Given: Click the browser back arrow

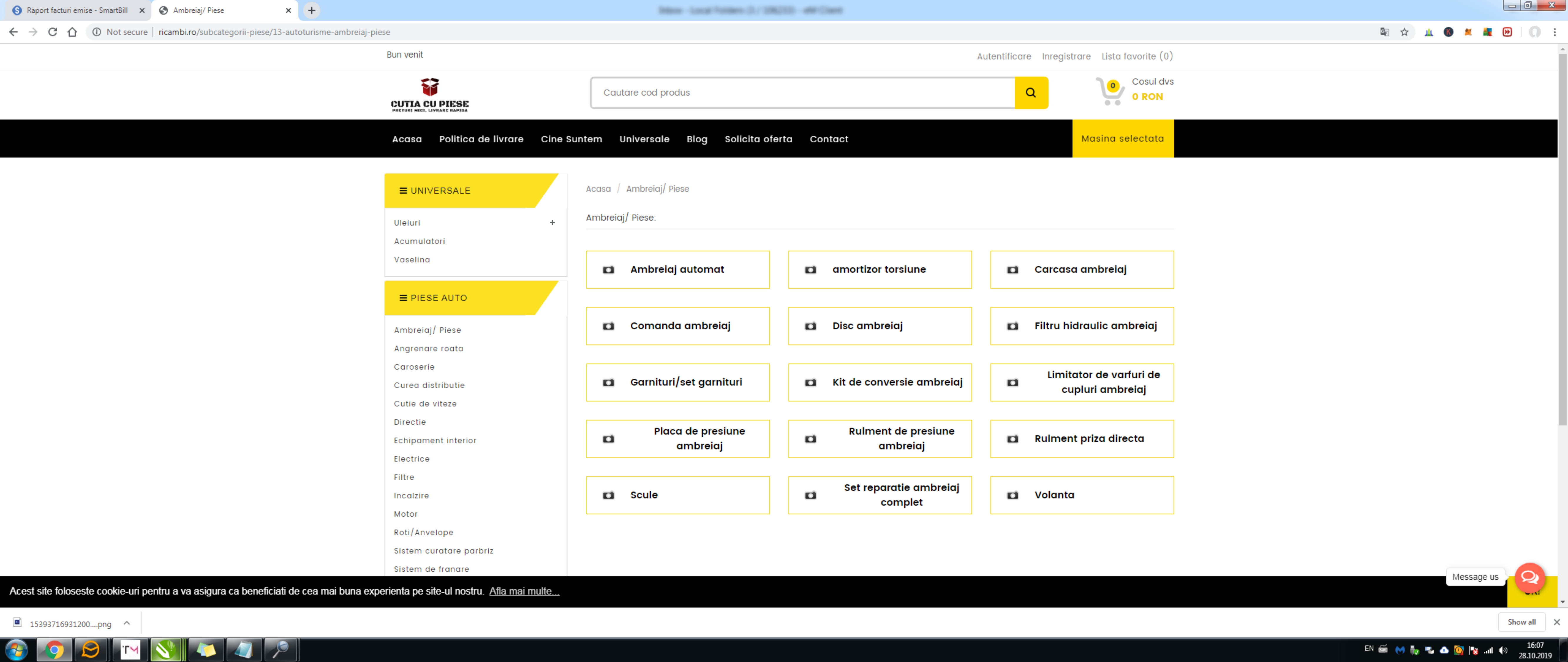Looking at the screenshot, I should 14,32.
